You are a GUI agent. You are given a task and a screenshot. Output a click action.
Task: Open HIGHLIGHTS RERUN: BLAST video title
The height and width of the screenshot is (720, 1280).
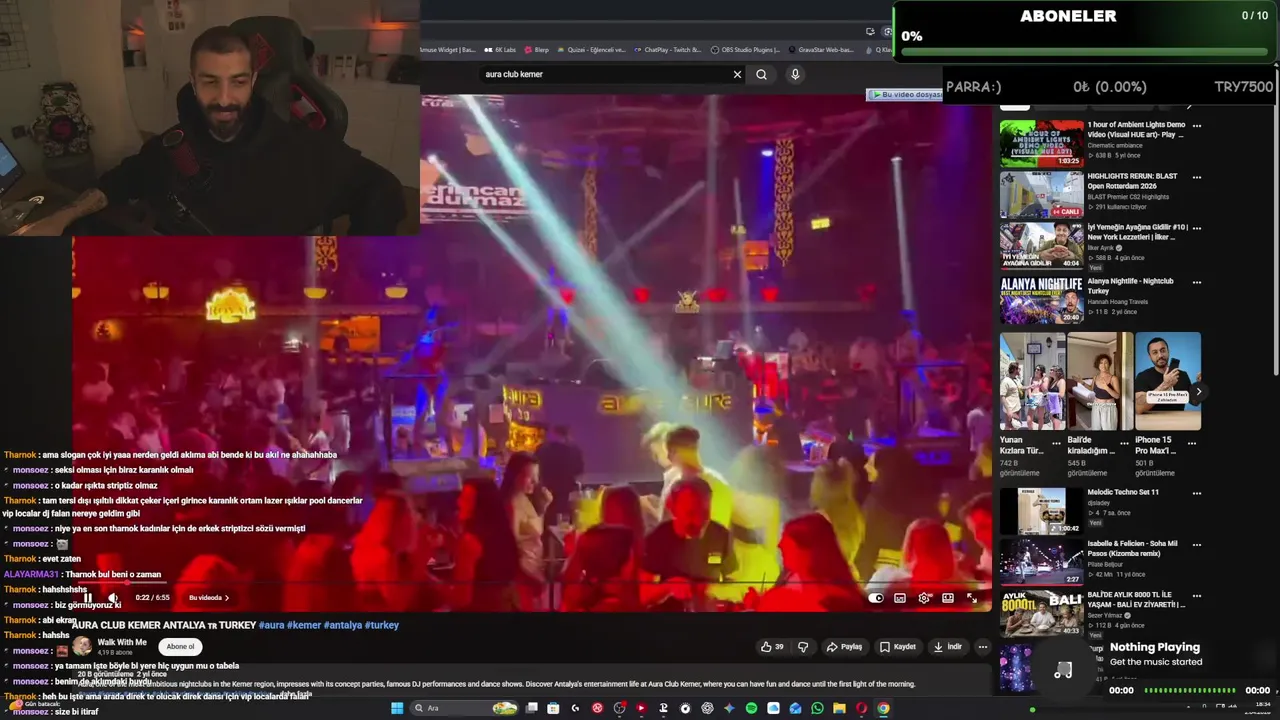point(1132,181)
